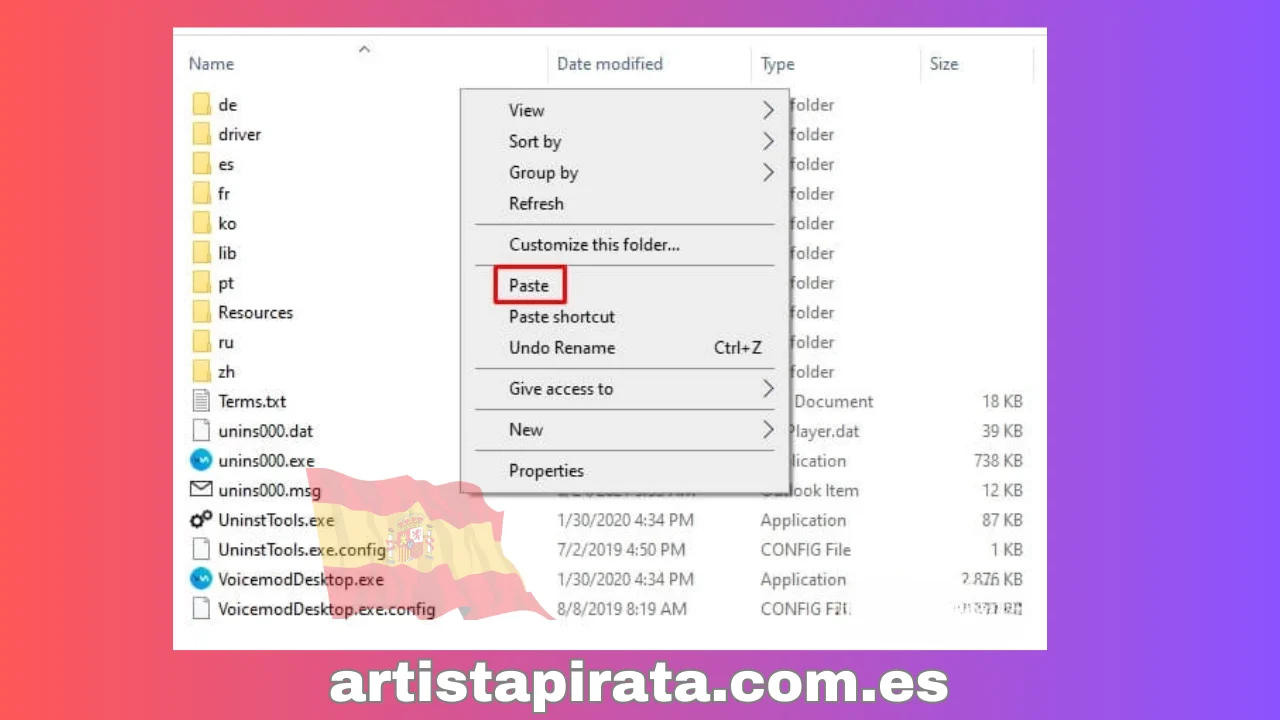The height and width of the screenshot is (720, 1280).
Task: Click the 39 KB size value
Action: pyautogui.click(x=1002, y=431)
